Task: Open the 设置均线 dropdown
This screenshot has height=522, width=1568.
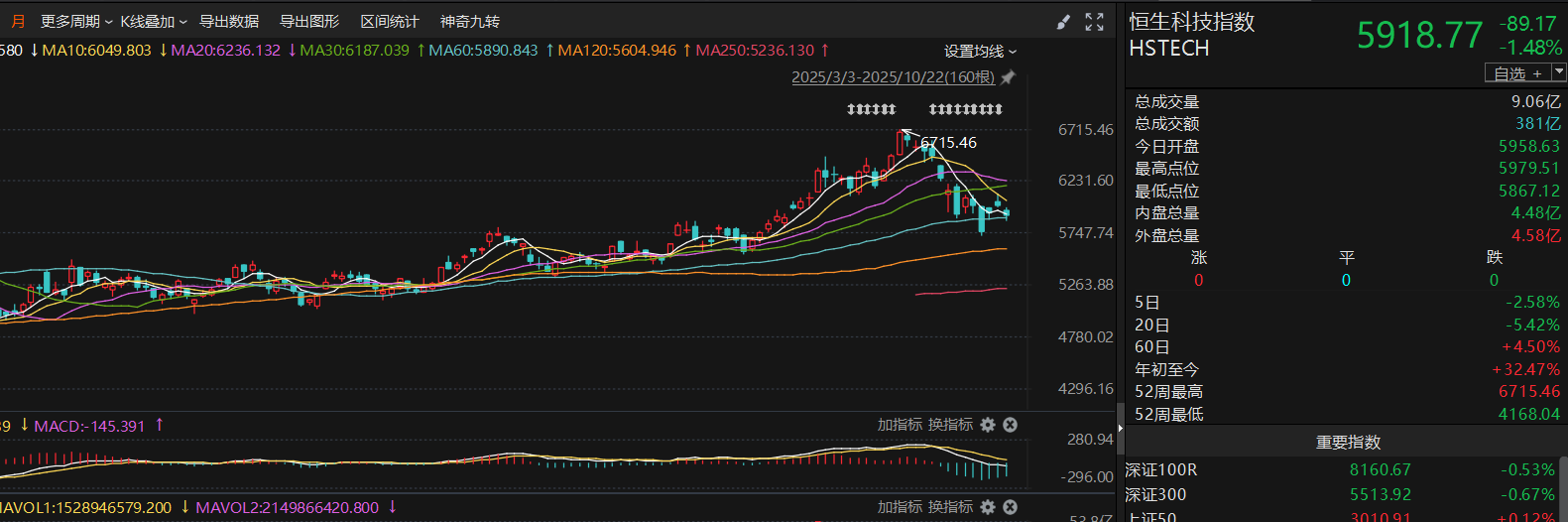Action: pyautogui.click(x=980, y=52)
